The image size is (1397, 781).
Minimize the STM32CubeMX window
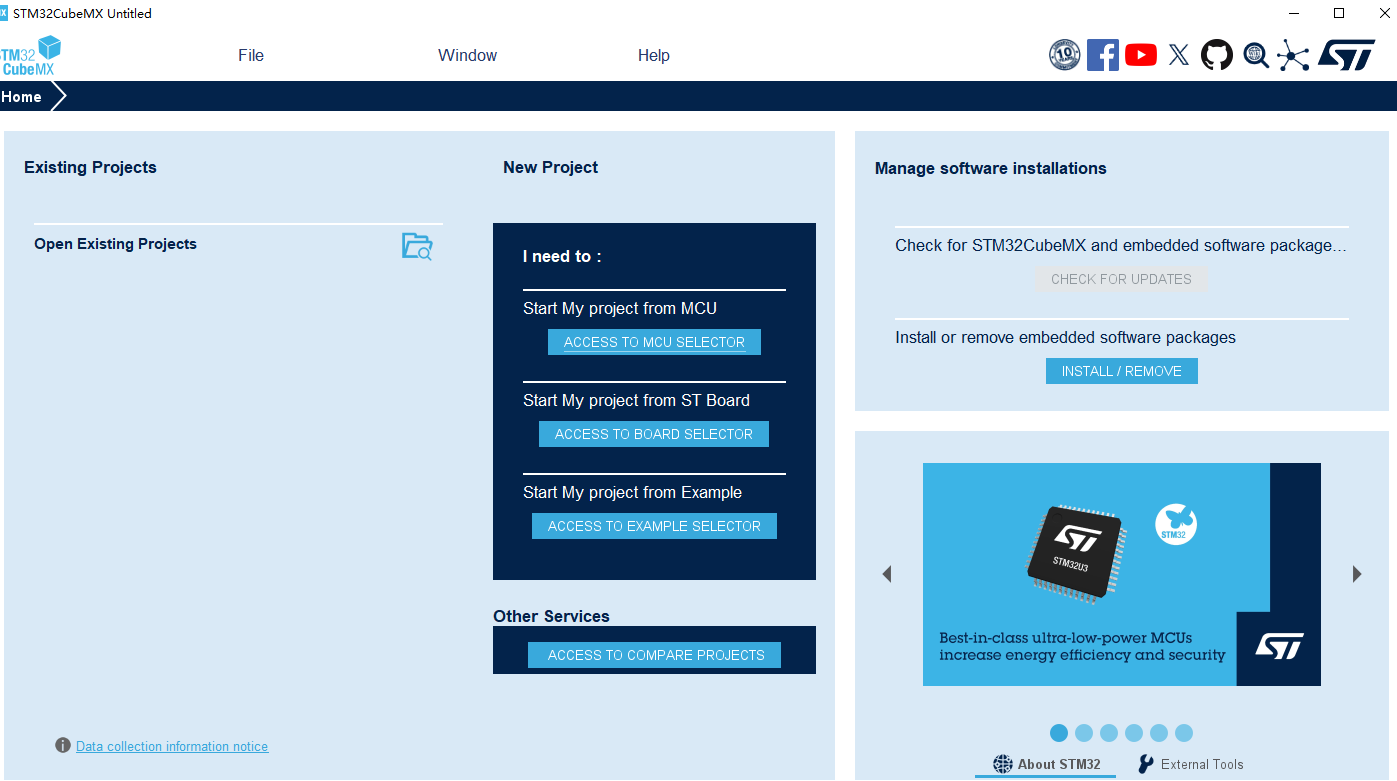pyautogui.click(x=1295, y=13)
